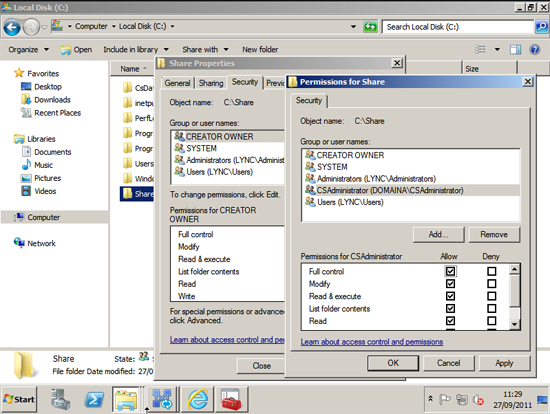Toggle Allow checkbox for List folder contents
Image resolution: width=550 pixels, height=414 pixels.
(450, 308)
